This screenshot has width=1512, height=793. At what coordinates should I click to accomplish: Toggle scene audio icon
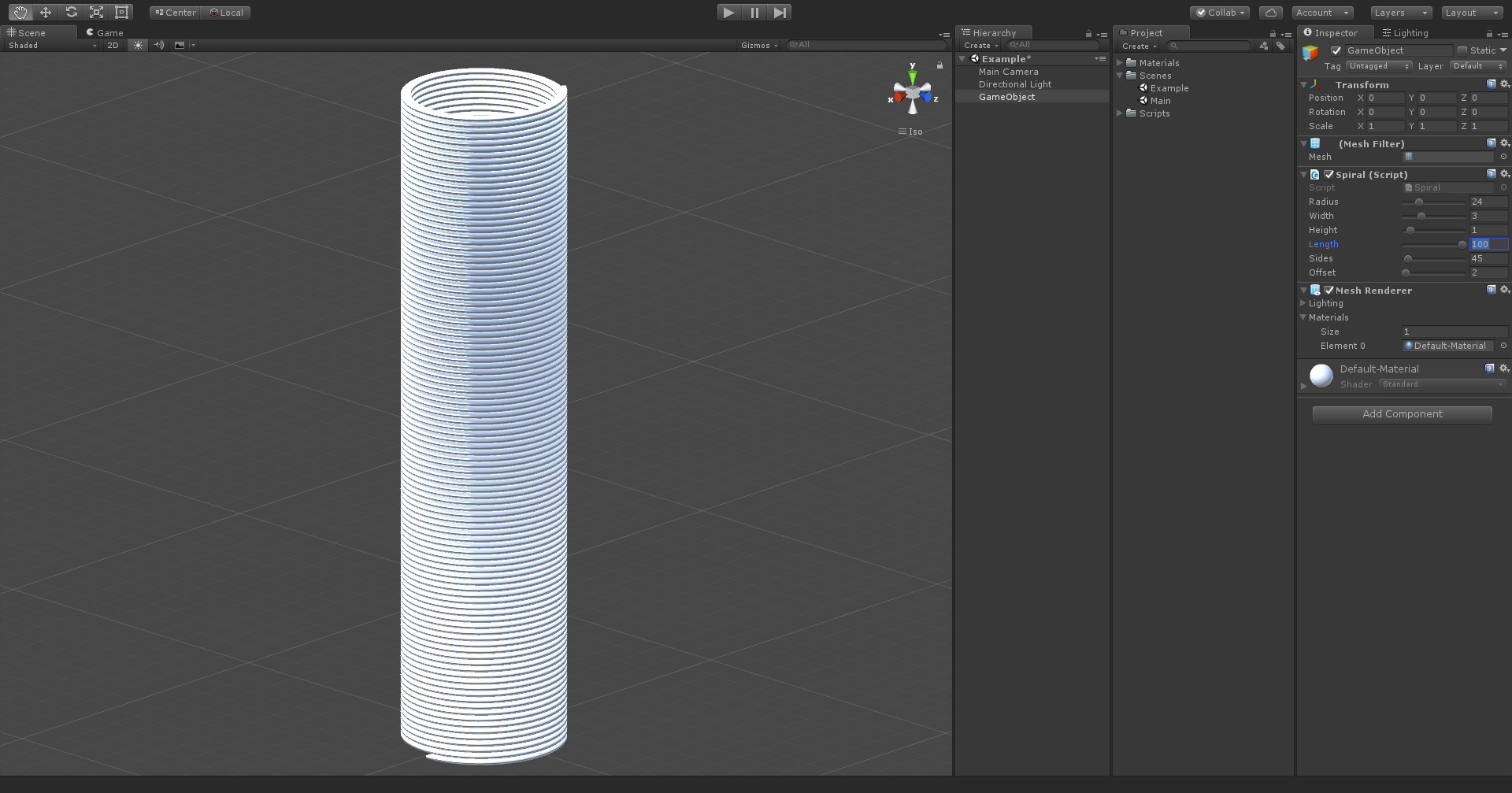(x=159, y=45)
